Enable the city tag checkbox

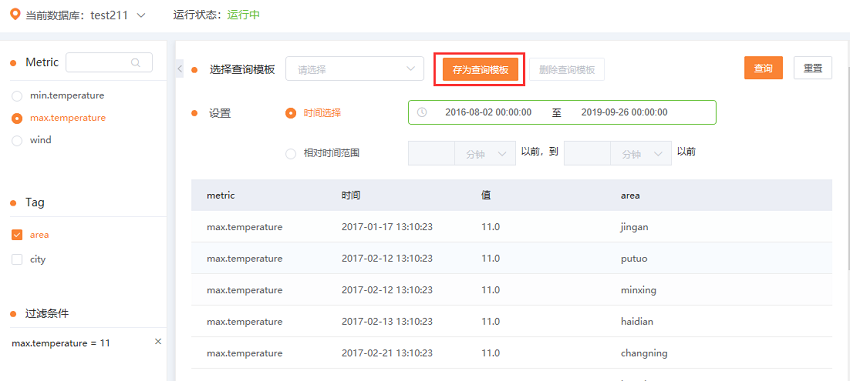17,260
